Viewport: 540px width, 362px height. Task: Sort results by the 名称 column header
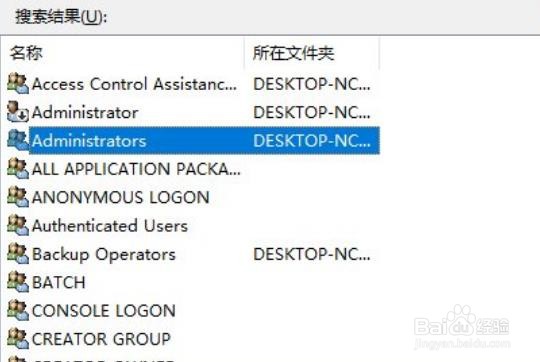(123, 53)
